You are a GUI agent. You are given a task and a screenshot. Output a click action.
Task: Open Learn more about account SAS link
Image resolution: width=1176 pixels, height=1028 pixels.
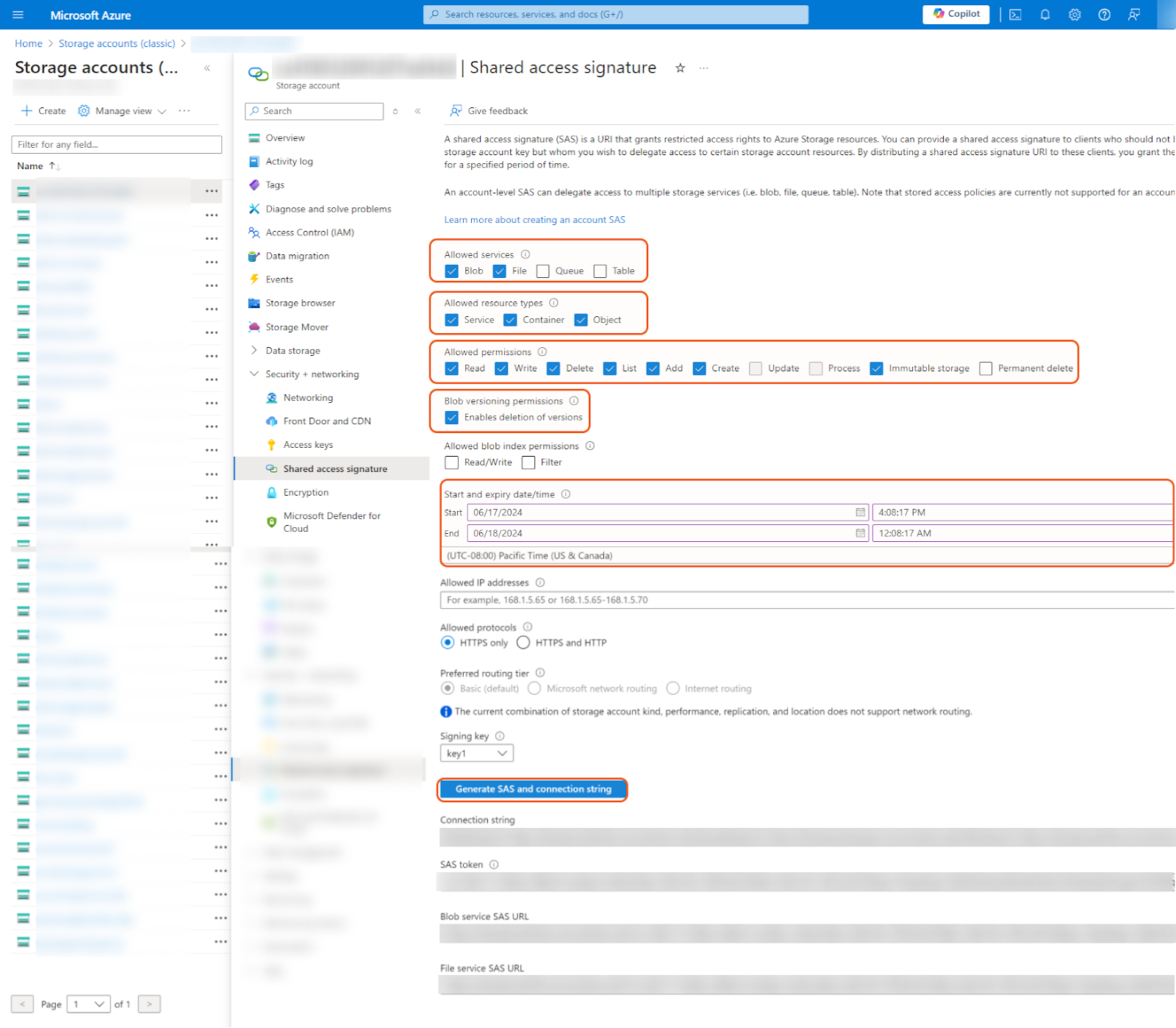click(x=534, y=220)
